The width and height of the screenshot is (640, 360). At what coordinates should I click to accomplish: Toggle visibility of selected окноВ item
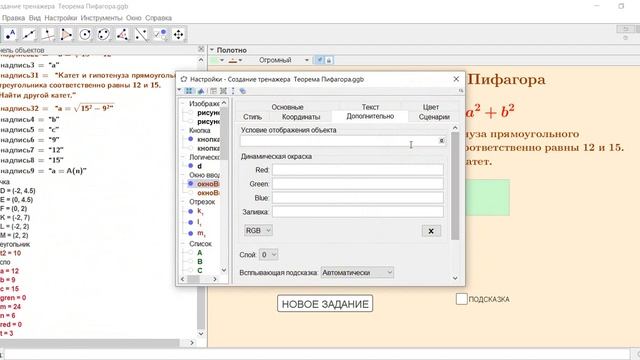click(x=190, y=184)
